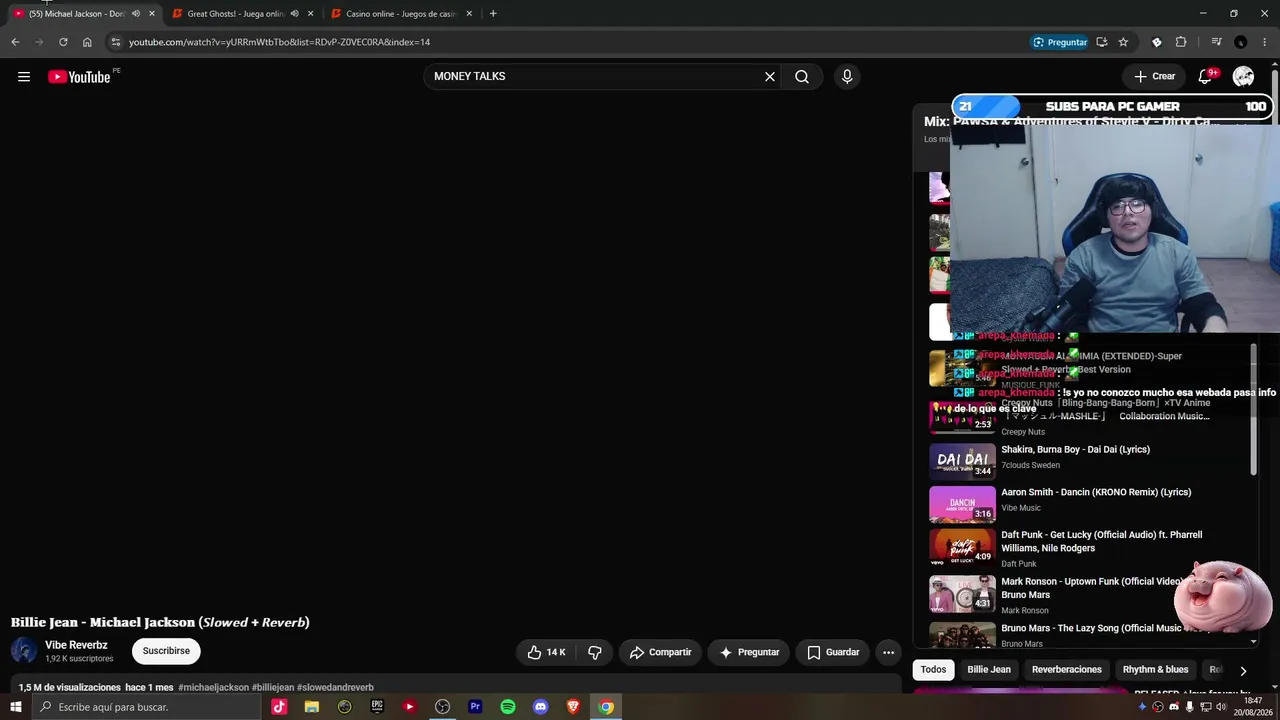Open the Chrome extensions puzzle icon
This screenshot has width=1280, height=720.
(x=1181, y=42)
